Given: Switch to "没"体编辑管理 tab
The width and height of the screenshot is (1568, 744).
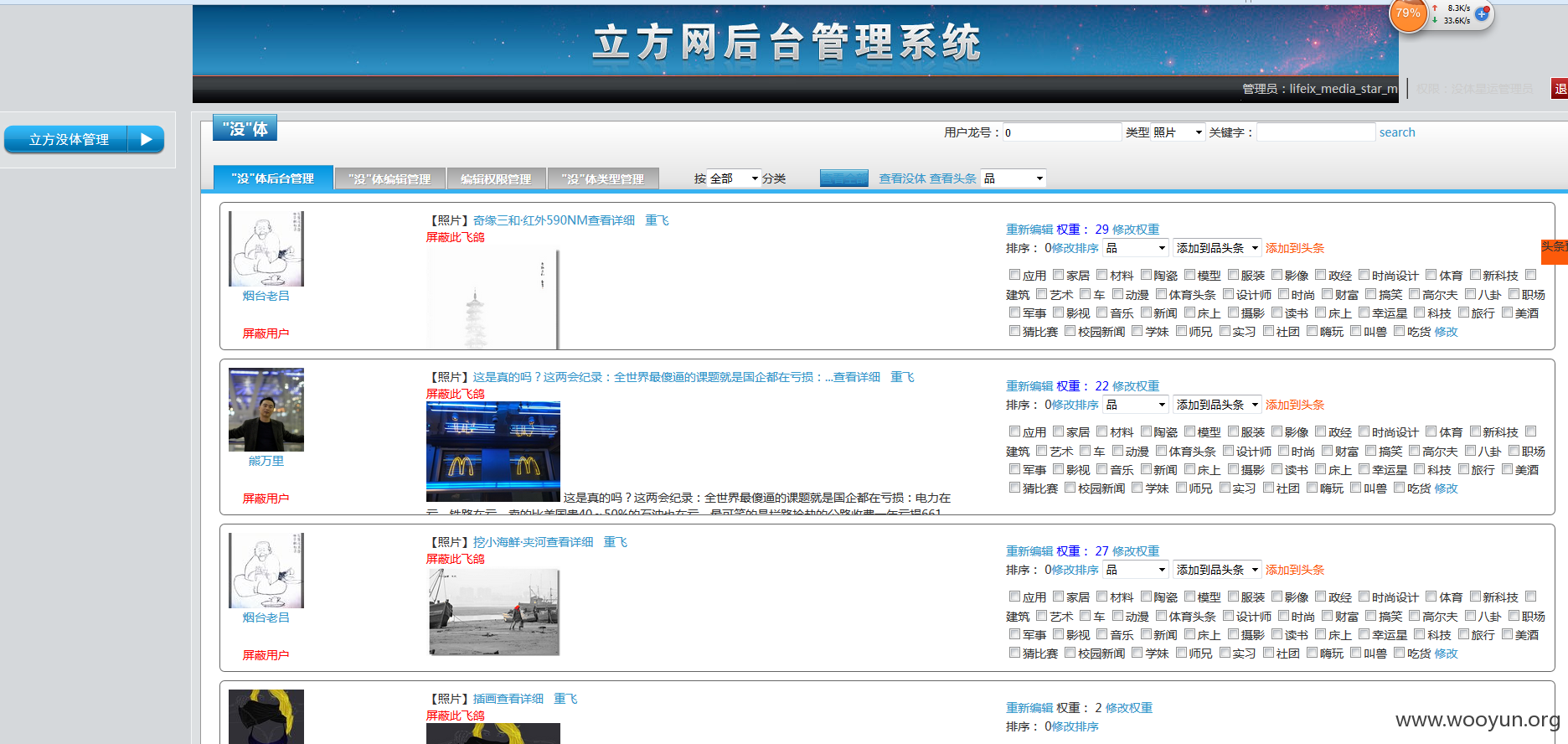Looking at the screenshot, I should pyautogui.click(x=389, y=178).
